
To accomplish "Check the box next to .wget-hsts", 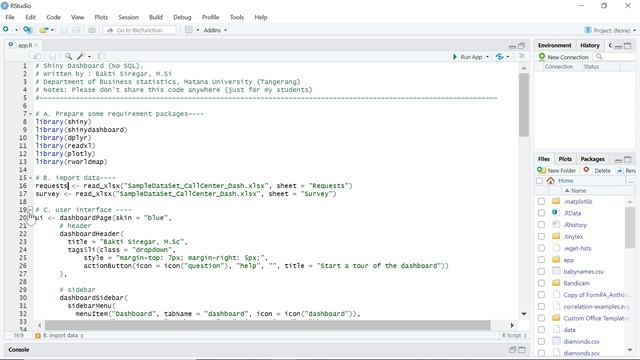I will 541,248.
